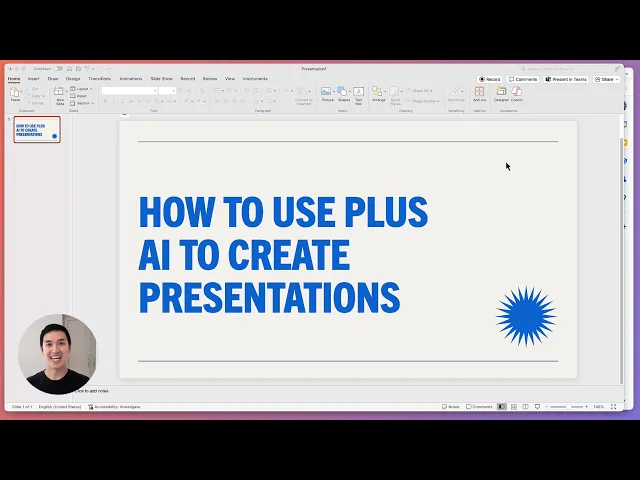
Task: Open the Insert ribbon tab
Action: pos(33,78)
